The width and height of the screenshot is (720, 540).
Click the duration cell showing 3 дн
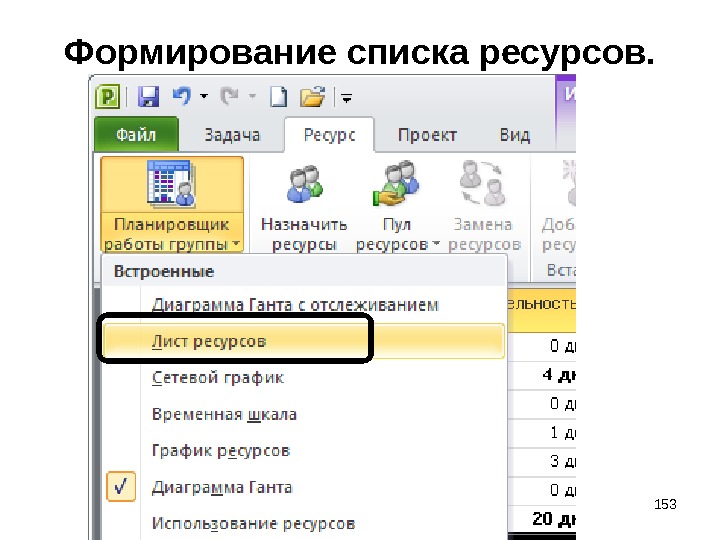tap(542, 461)
